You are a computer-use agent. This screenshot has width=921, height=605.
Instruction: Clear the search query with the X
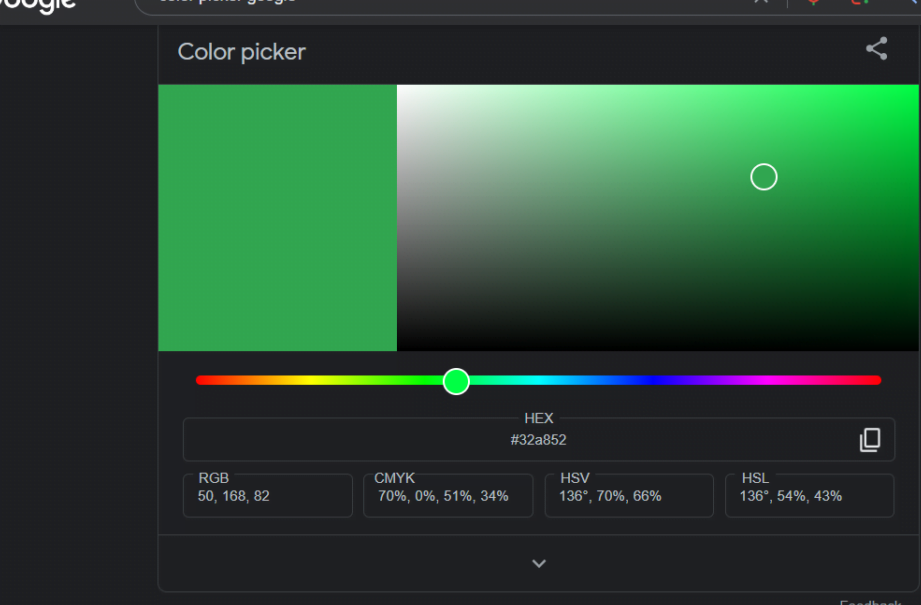coord(760,2)
